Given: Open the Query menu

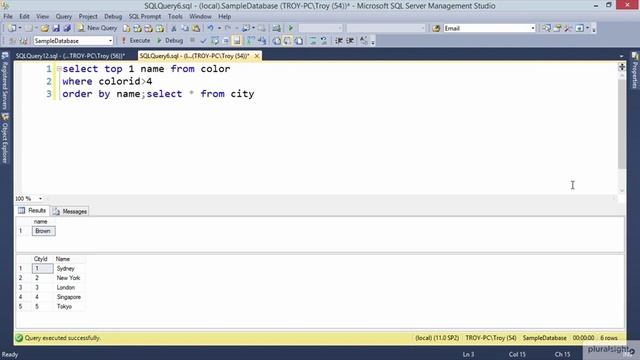Looking at the screenshot, I should [63, 16].
